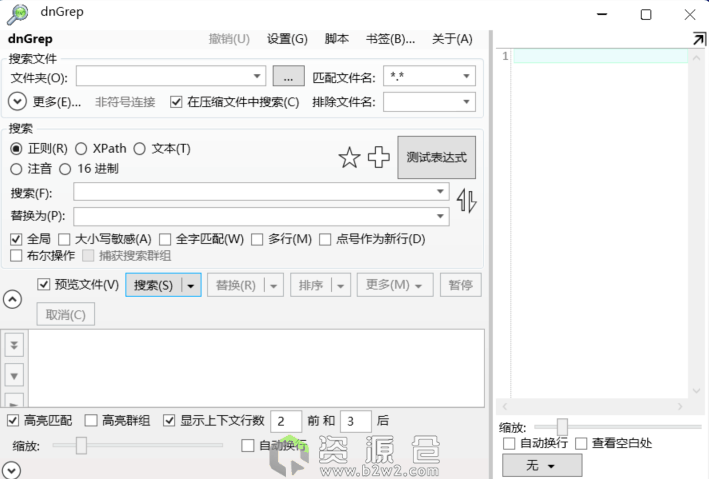
Task: Click the circular down-chevron at bottom left
Action: pyautogui.click(x=12, y=469)
